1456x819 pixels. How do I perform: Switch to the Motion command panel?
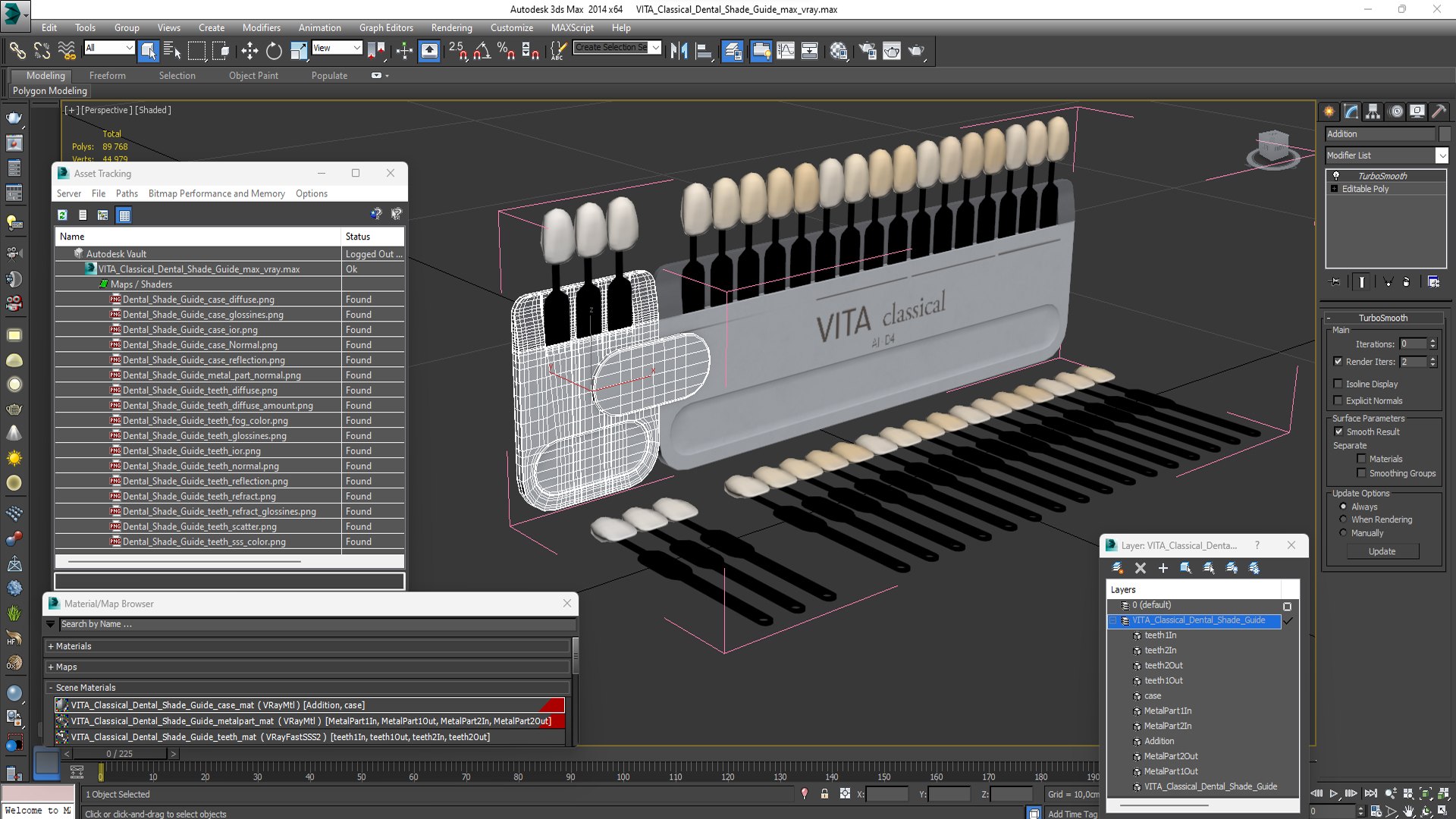tap(1395, 111)
